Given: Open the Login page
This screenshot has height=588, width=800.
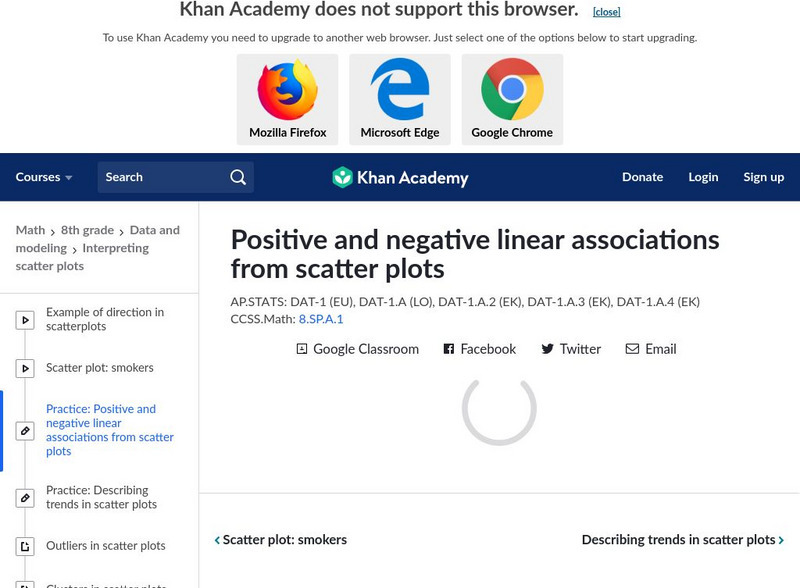Looking at the screenshot, I should pos(703,177).
